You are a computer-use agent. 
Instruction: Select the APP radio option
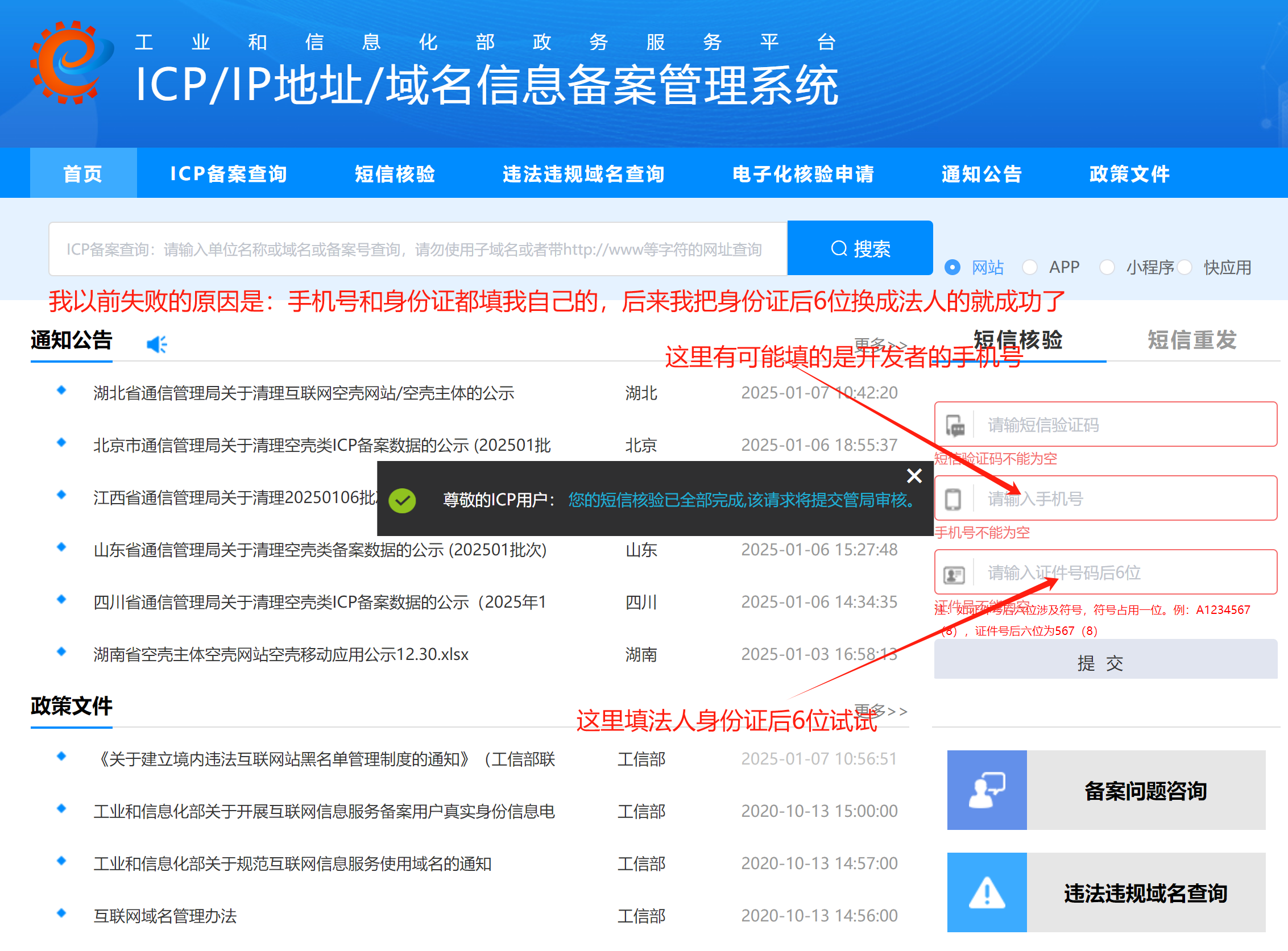click(1029, 267)
